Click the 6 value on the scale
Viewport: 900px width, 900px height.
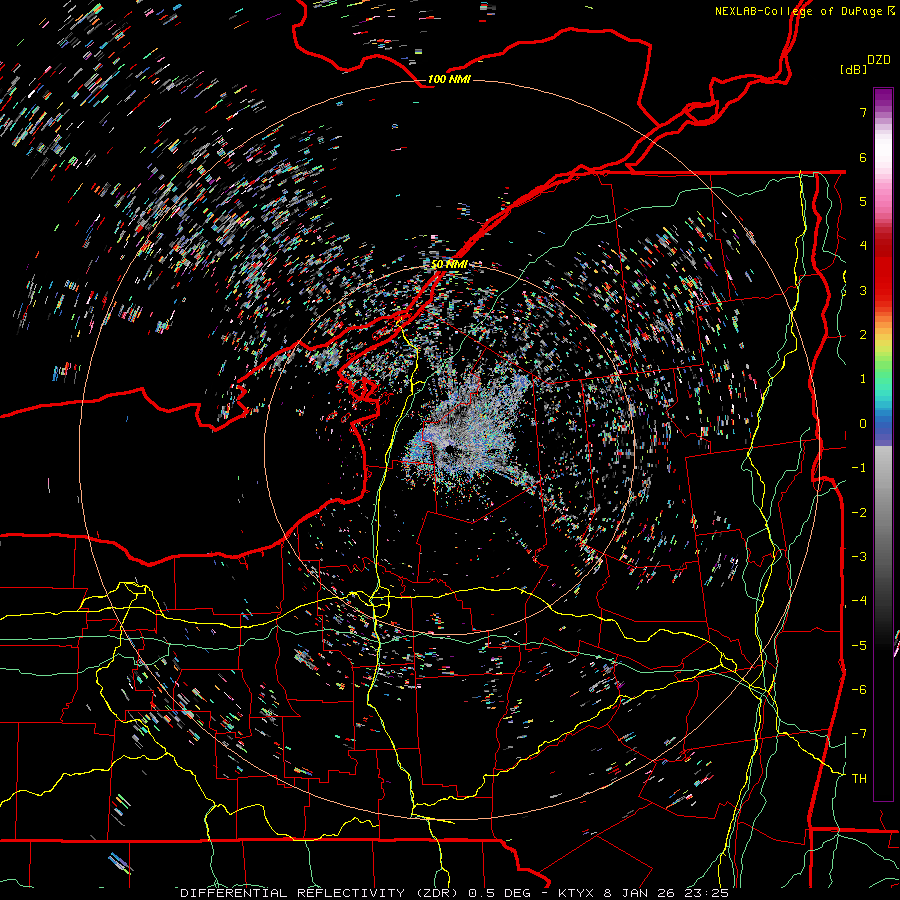tap(863, 157)
